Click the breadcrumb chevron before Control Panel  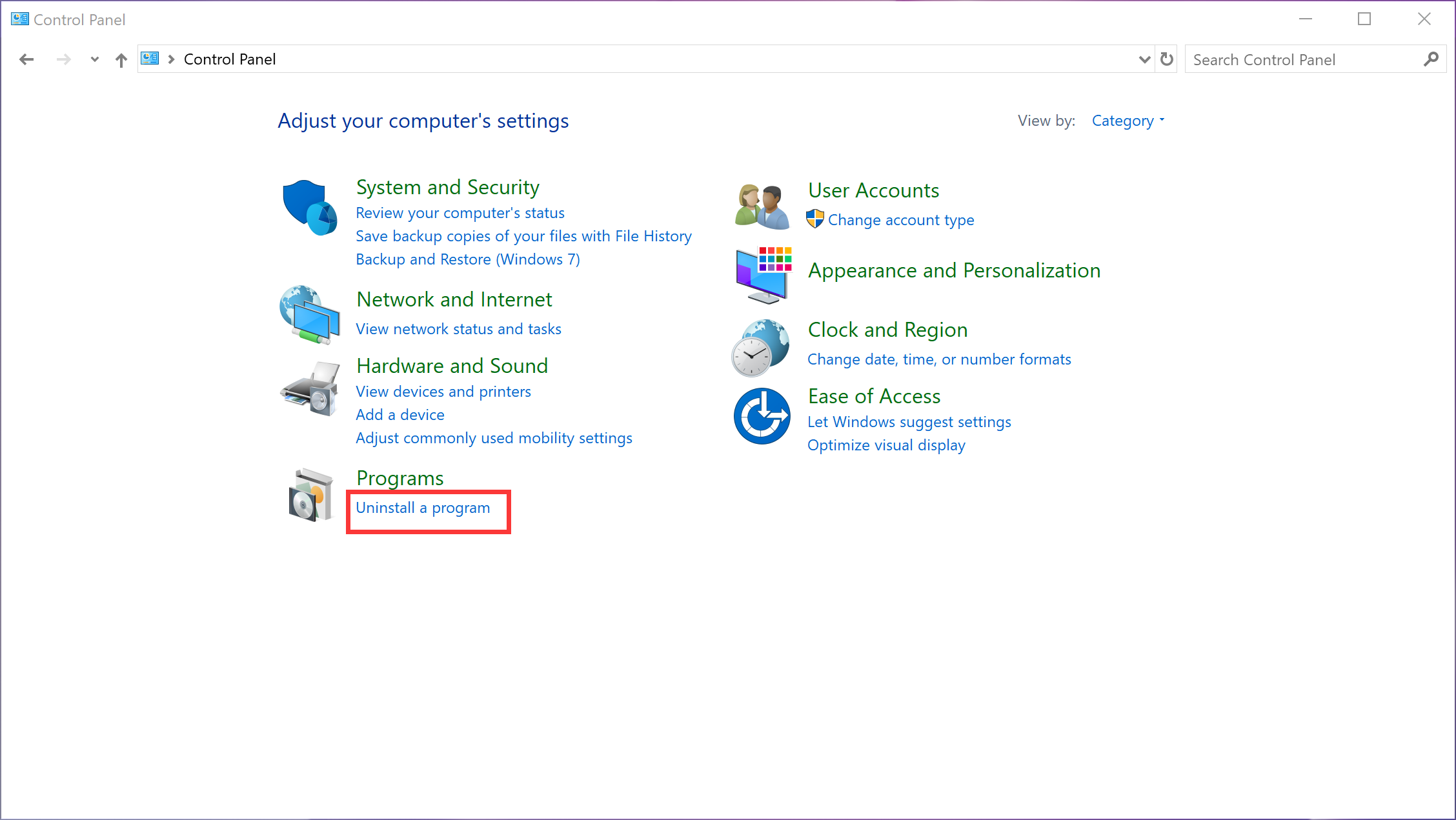pos(171,59)
